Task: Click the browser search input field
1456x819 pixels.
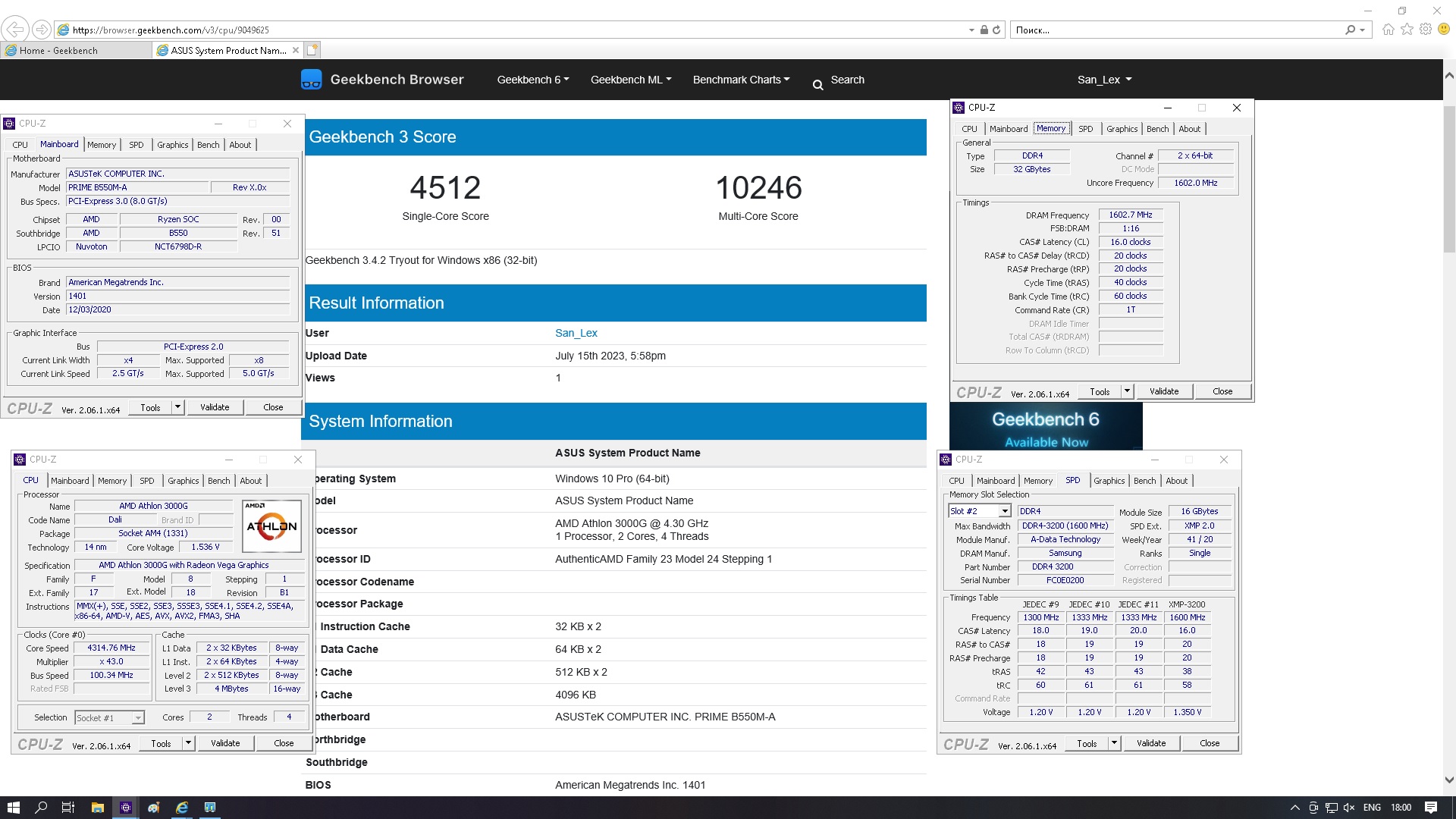Action: coord(1176,30)
